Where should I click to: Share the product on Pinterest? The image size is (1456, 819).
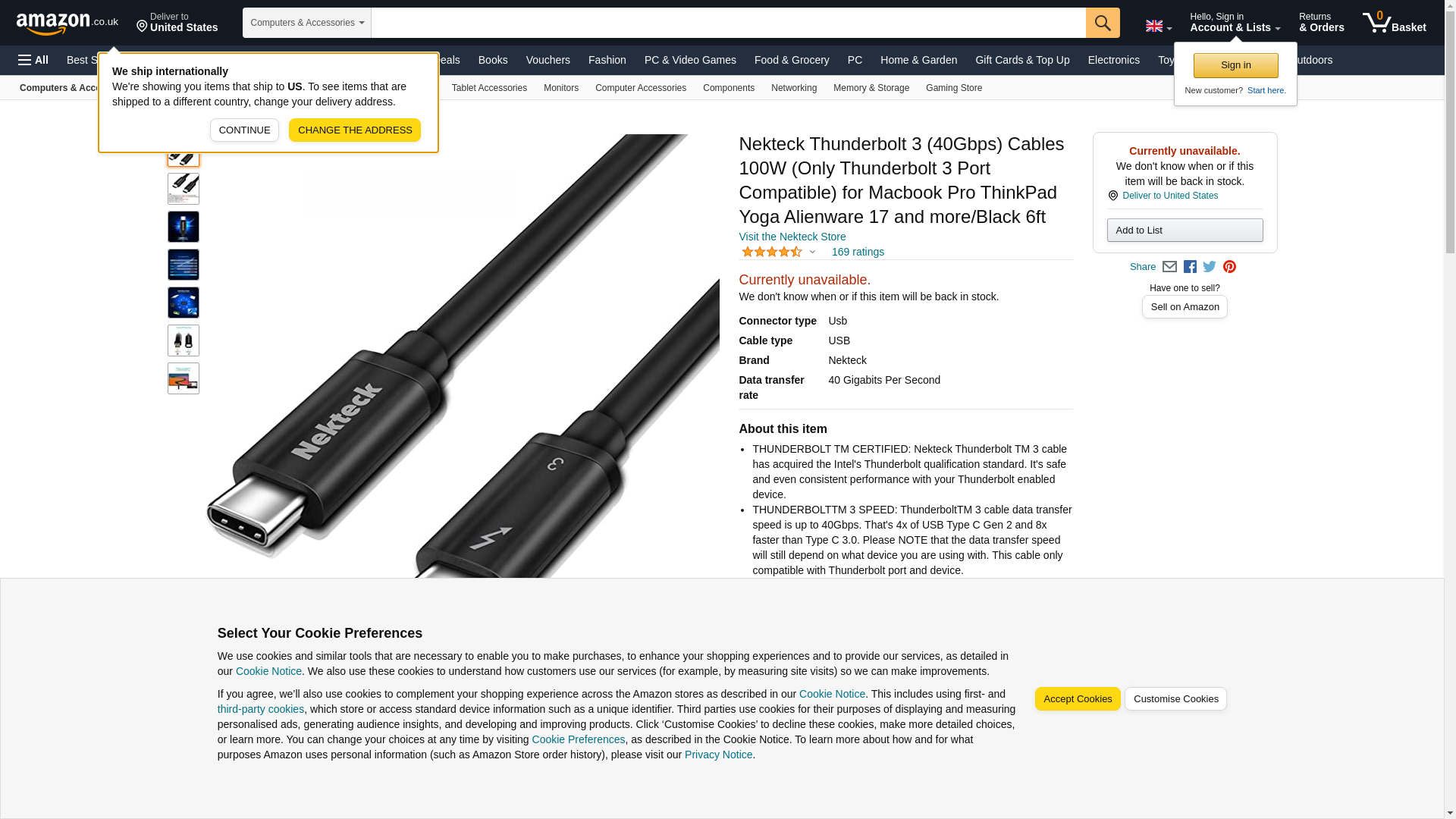pyautogui.click(x=1229, y=267)
